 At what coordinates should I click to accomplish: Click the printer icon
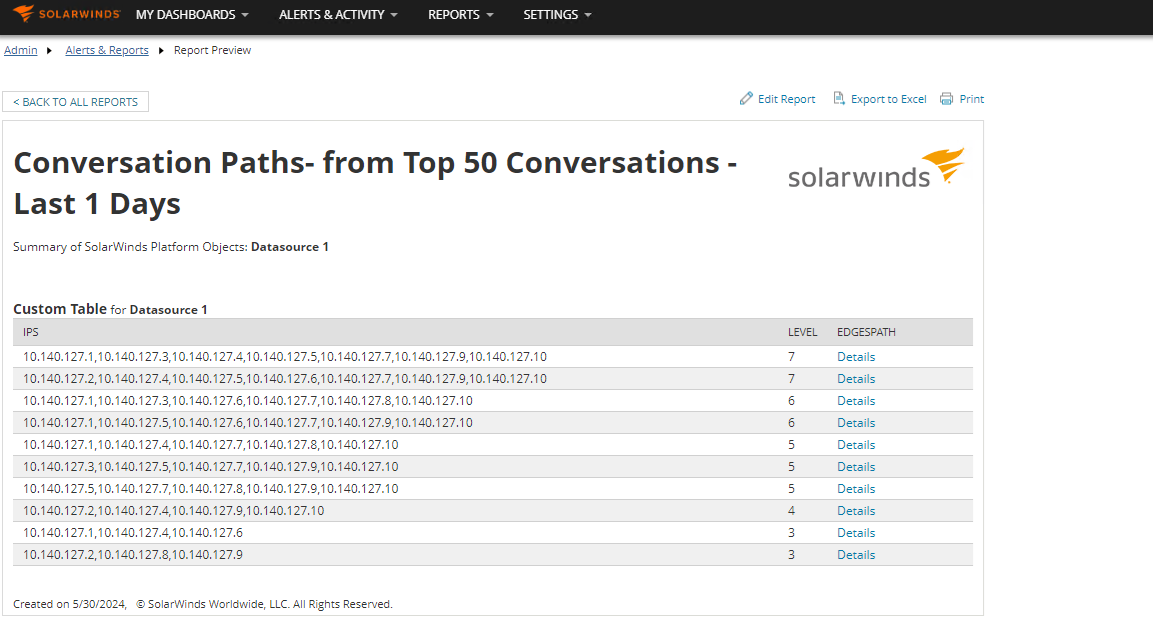pyautogui.click(x=946, y=99)
